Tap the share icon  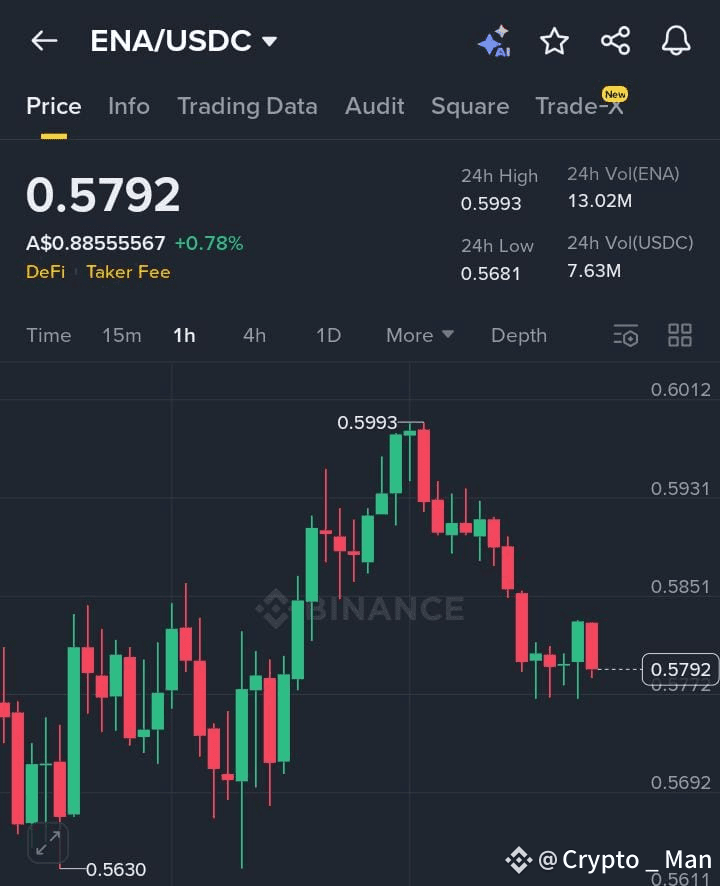coord(615,41)
